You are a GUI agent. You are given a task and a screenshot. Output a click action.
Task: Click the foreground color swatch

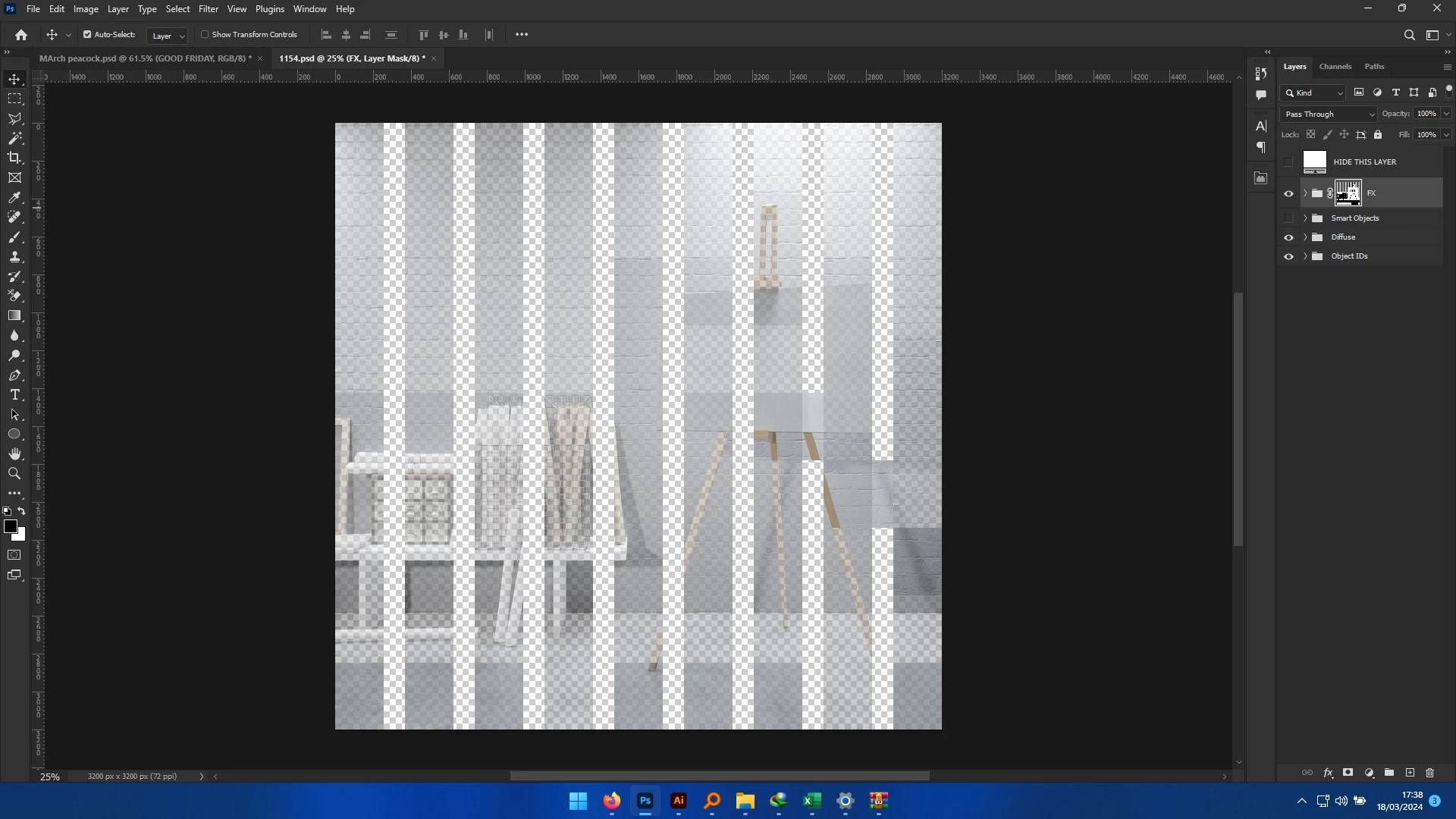click(11, 526)
